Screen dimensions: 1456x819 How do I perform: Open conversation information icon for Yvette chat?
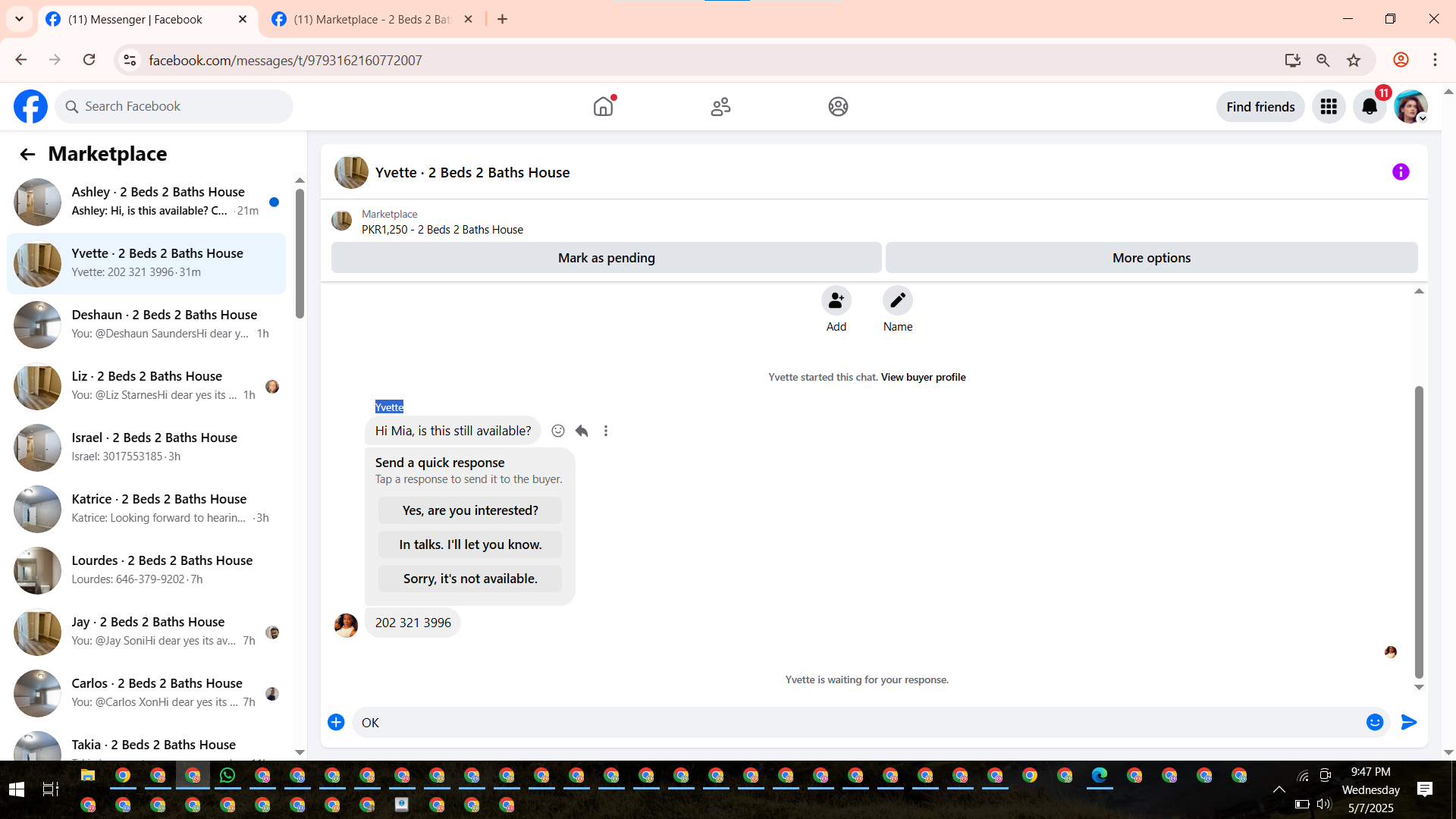pos(1400,172)
